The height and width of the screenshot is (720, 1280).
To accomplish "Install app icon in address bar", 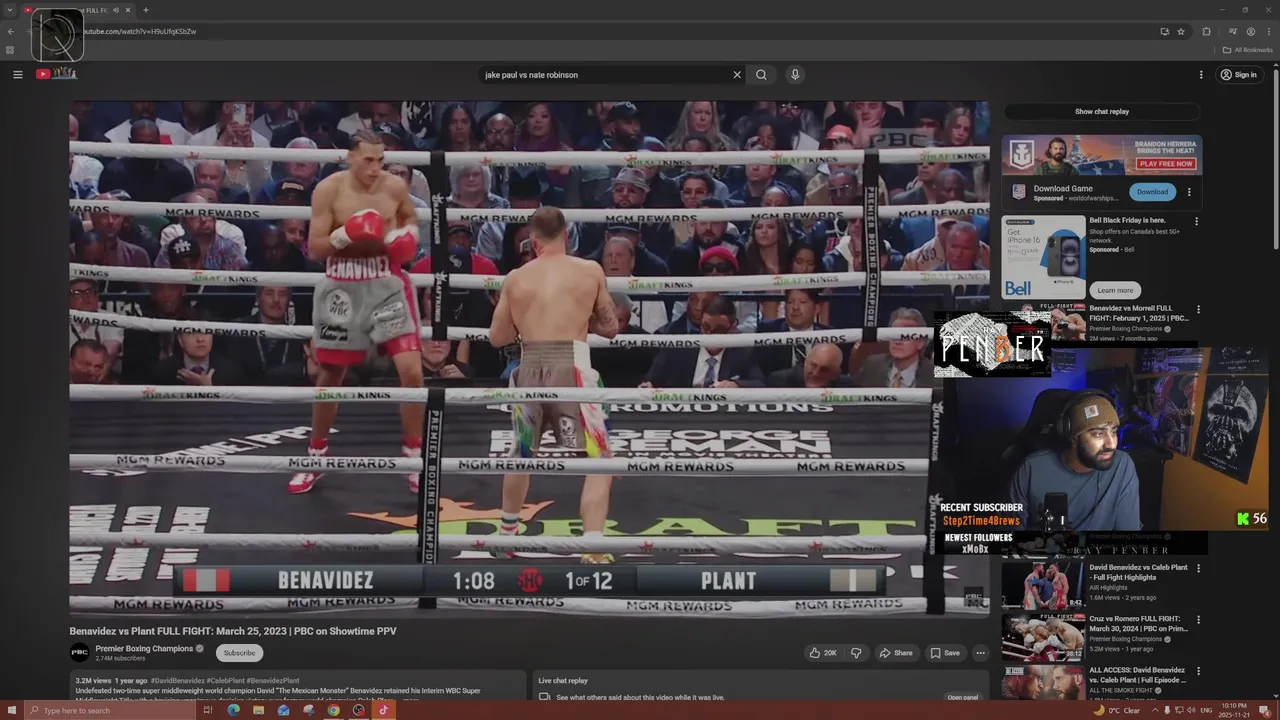I will tap(1164, 31).
